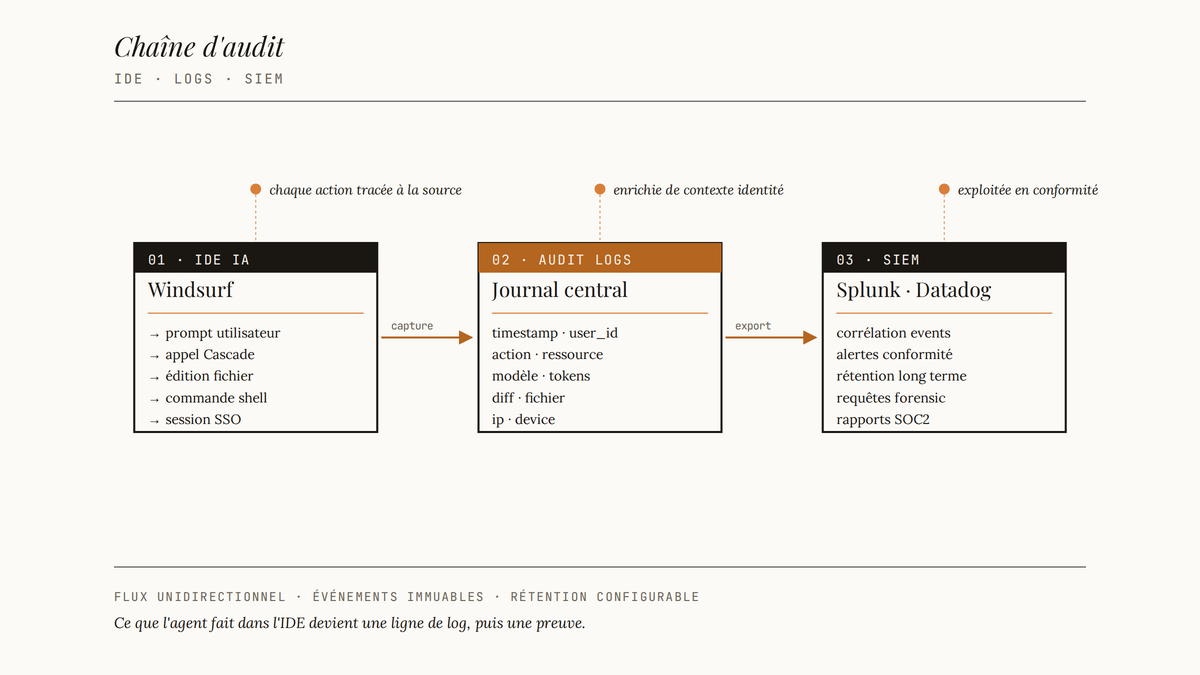
Task: Select the 'Windsurf' heading
Action: (191, 290)
